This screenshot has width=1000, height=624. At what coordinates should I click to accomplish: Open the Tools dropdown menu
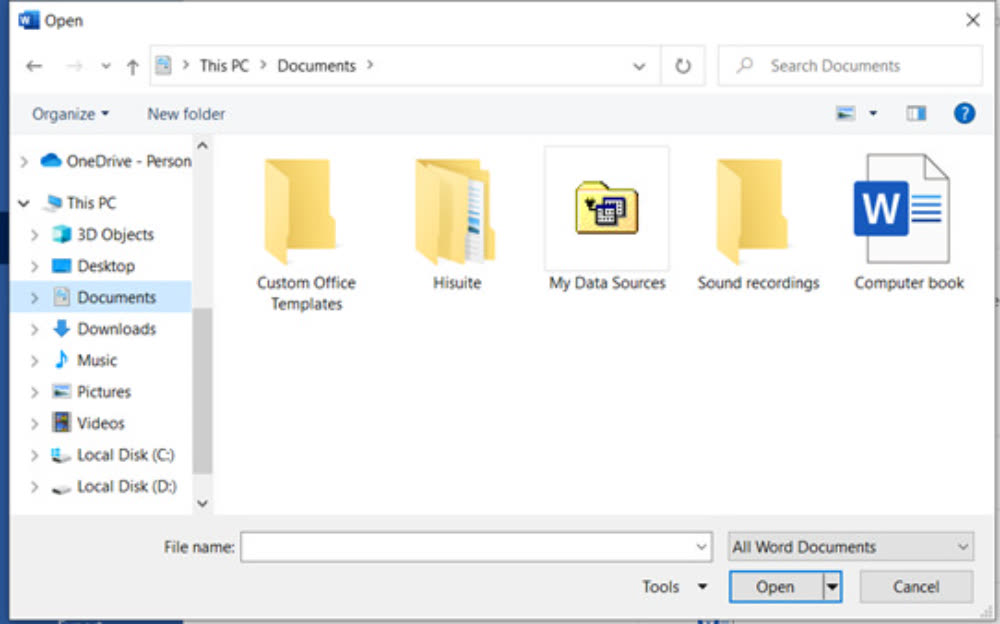click(675, 587)
